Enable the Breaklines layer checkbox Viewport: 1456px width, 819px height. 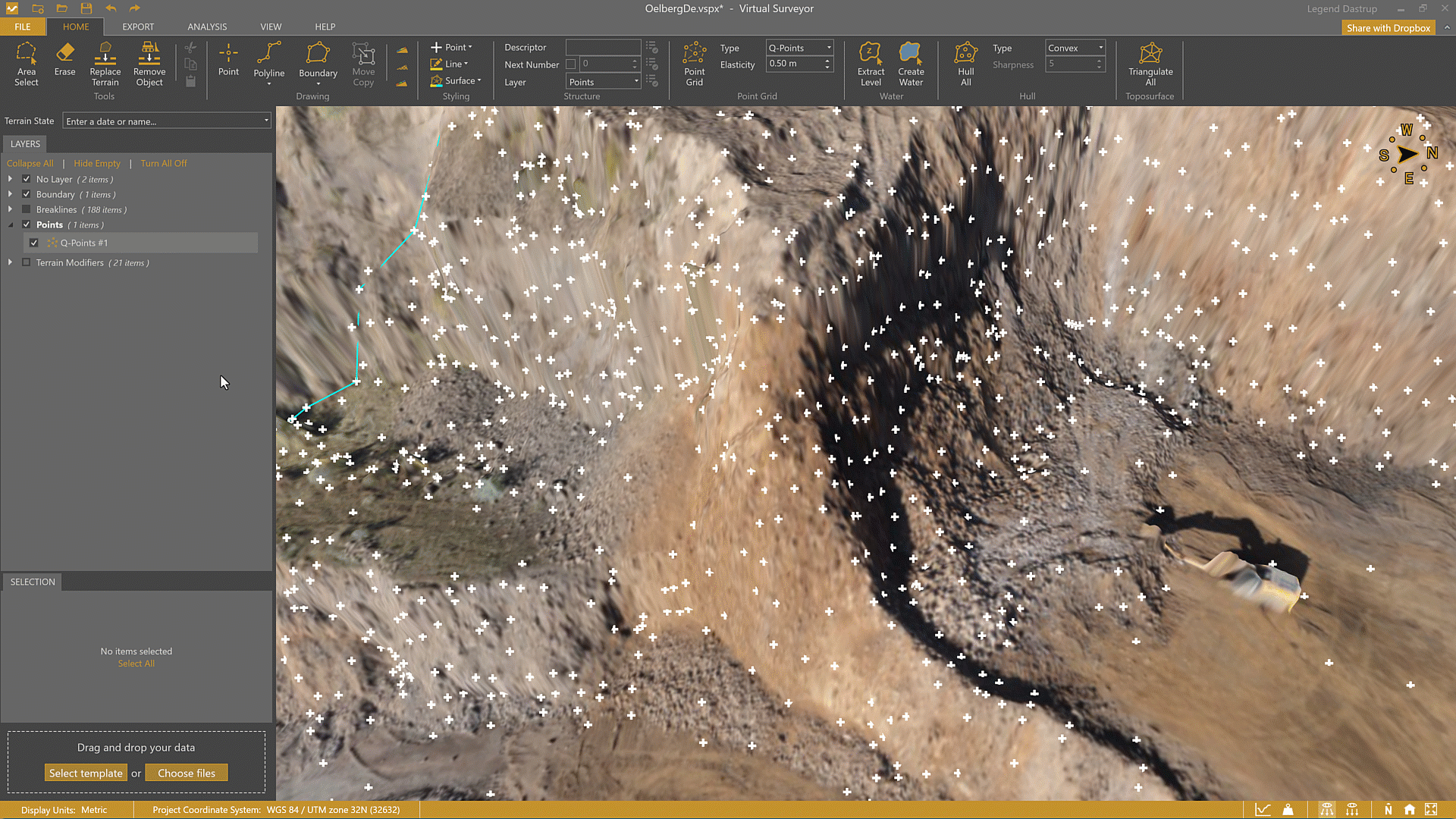(x=27, y=210)
